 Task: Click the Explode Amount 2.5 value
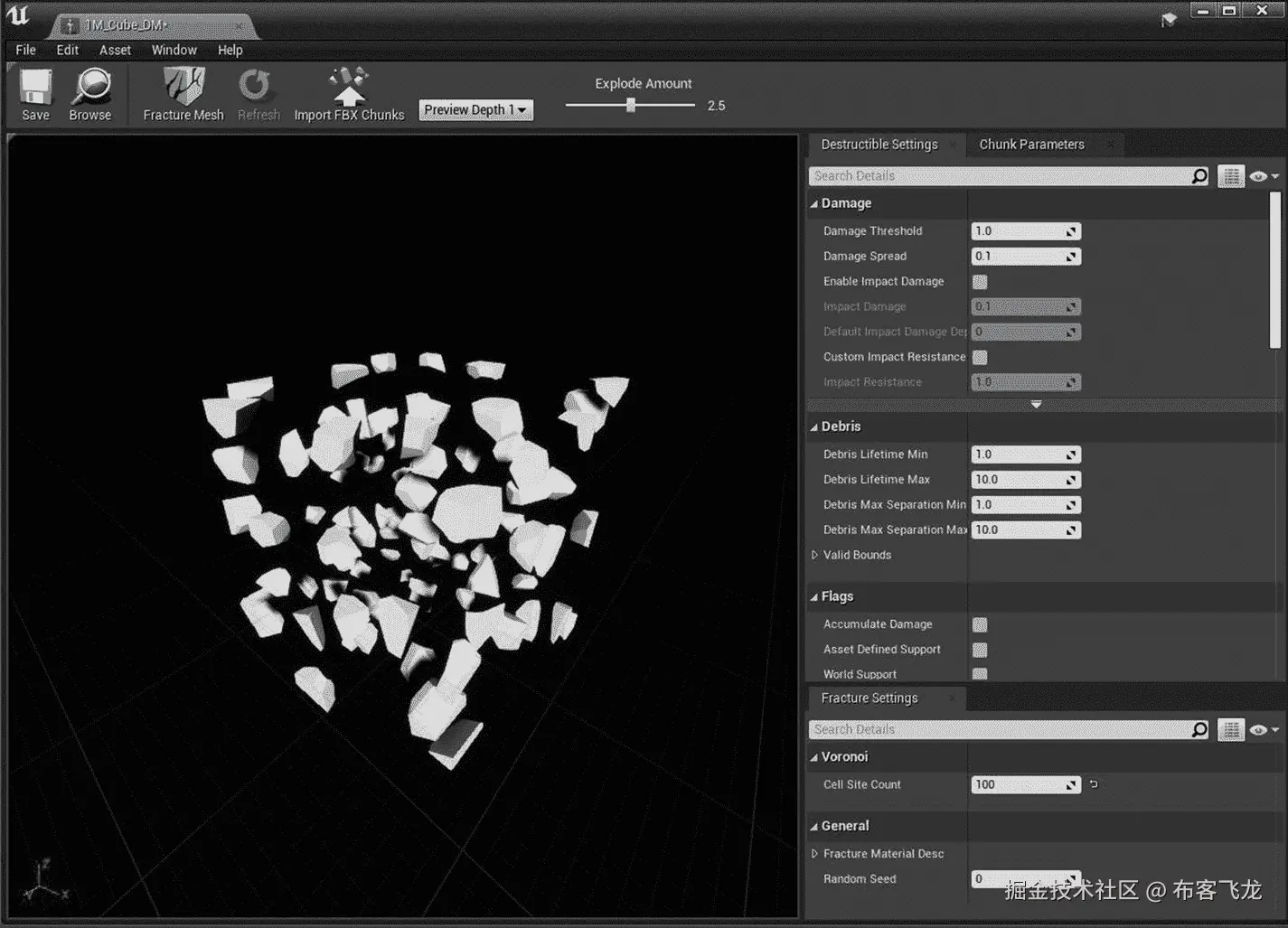[x=716, y=106]
